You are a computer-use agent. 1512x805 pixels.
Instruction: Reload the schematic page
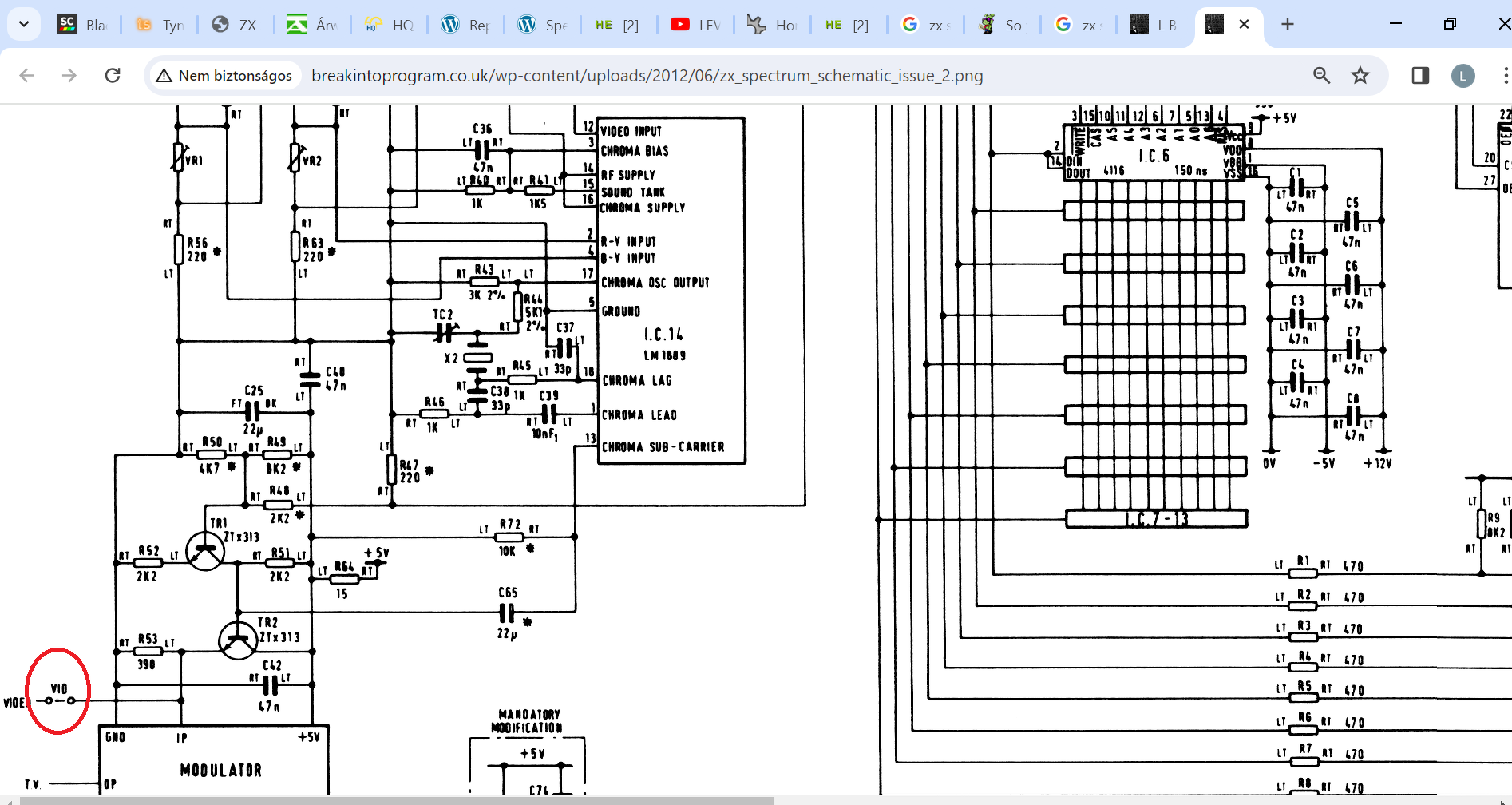click(x=113, y=75)
